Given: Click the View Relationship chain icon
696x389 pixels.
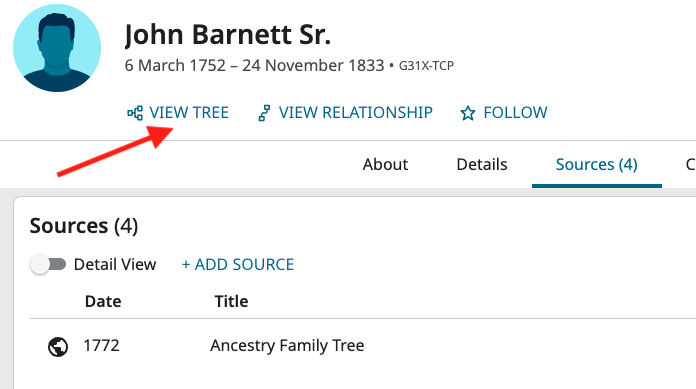Looking at the screenshot, I should click(264, 113).
